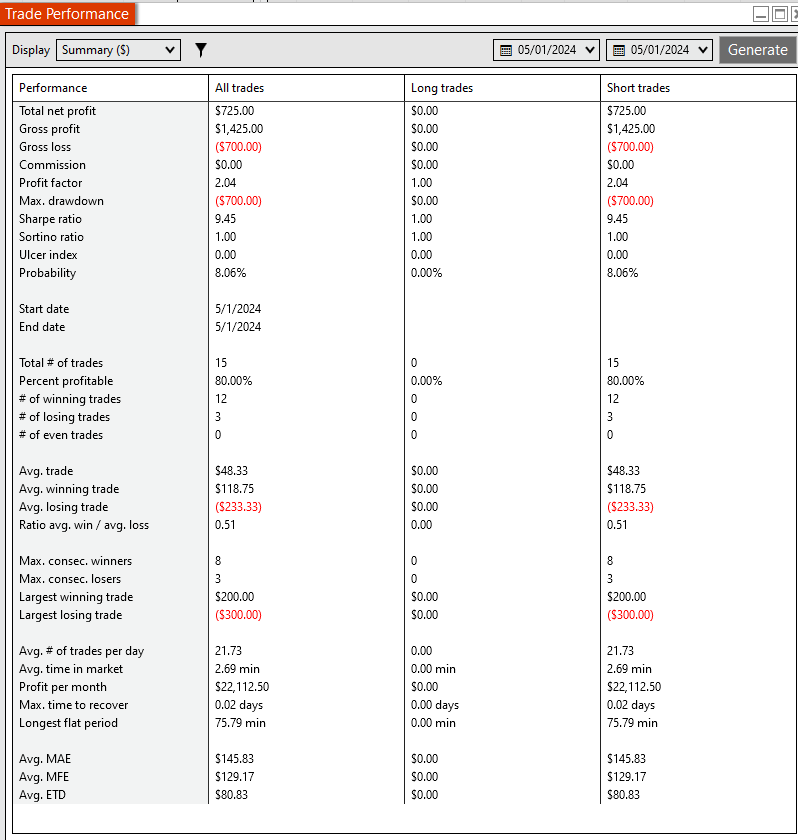Click the Avg. MAE row label

pyautogui.click(x=45, y=759)
